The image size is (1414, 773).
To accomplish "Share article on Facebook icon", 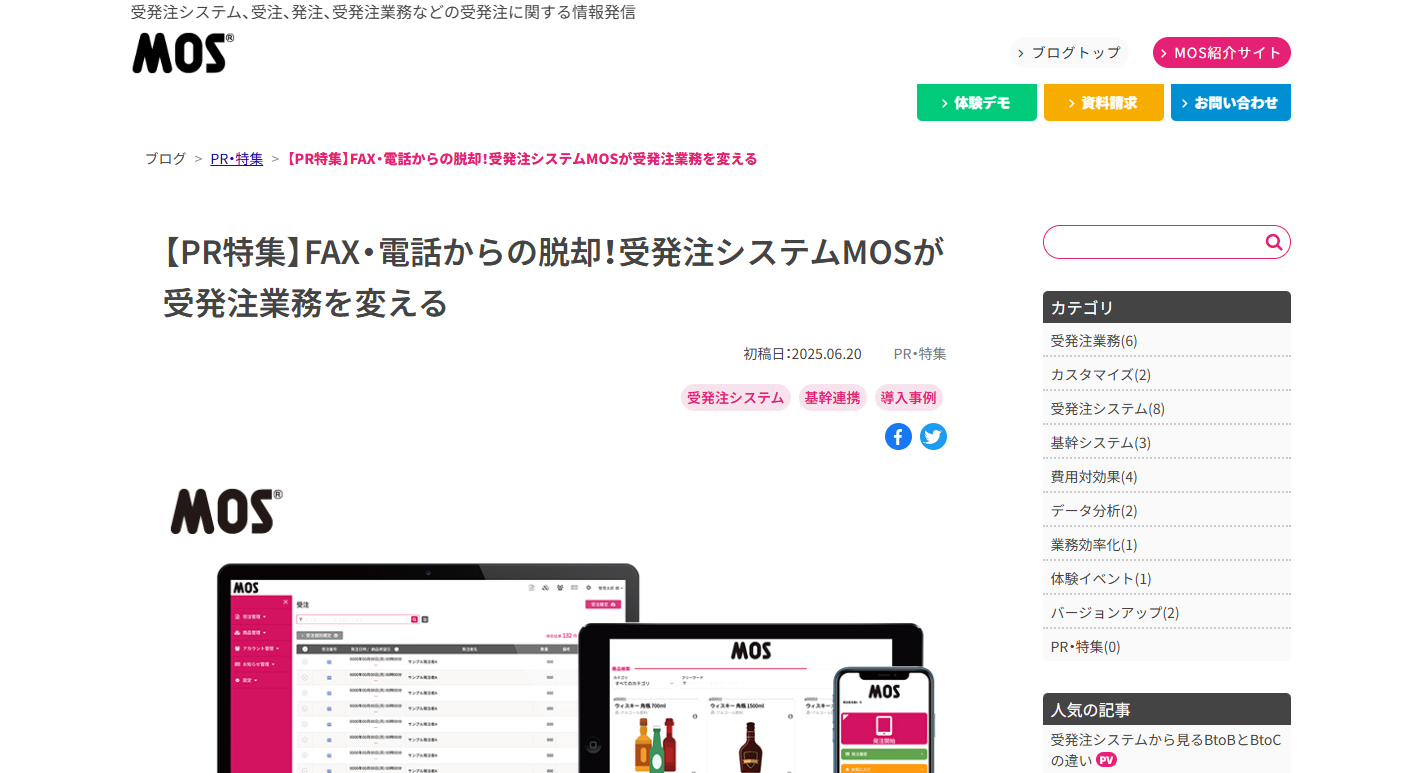I will (898, 437).
